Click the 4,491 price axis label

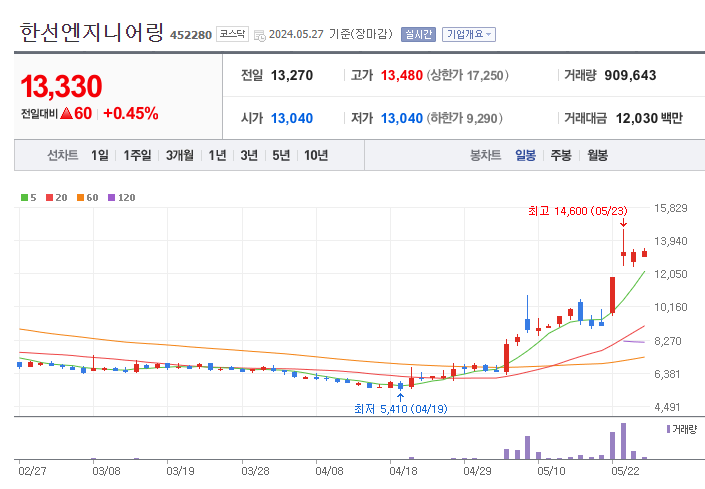(x=667, y=407)
